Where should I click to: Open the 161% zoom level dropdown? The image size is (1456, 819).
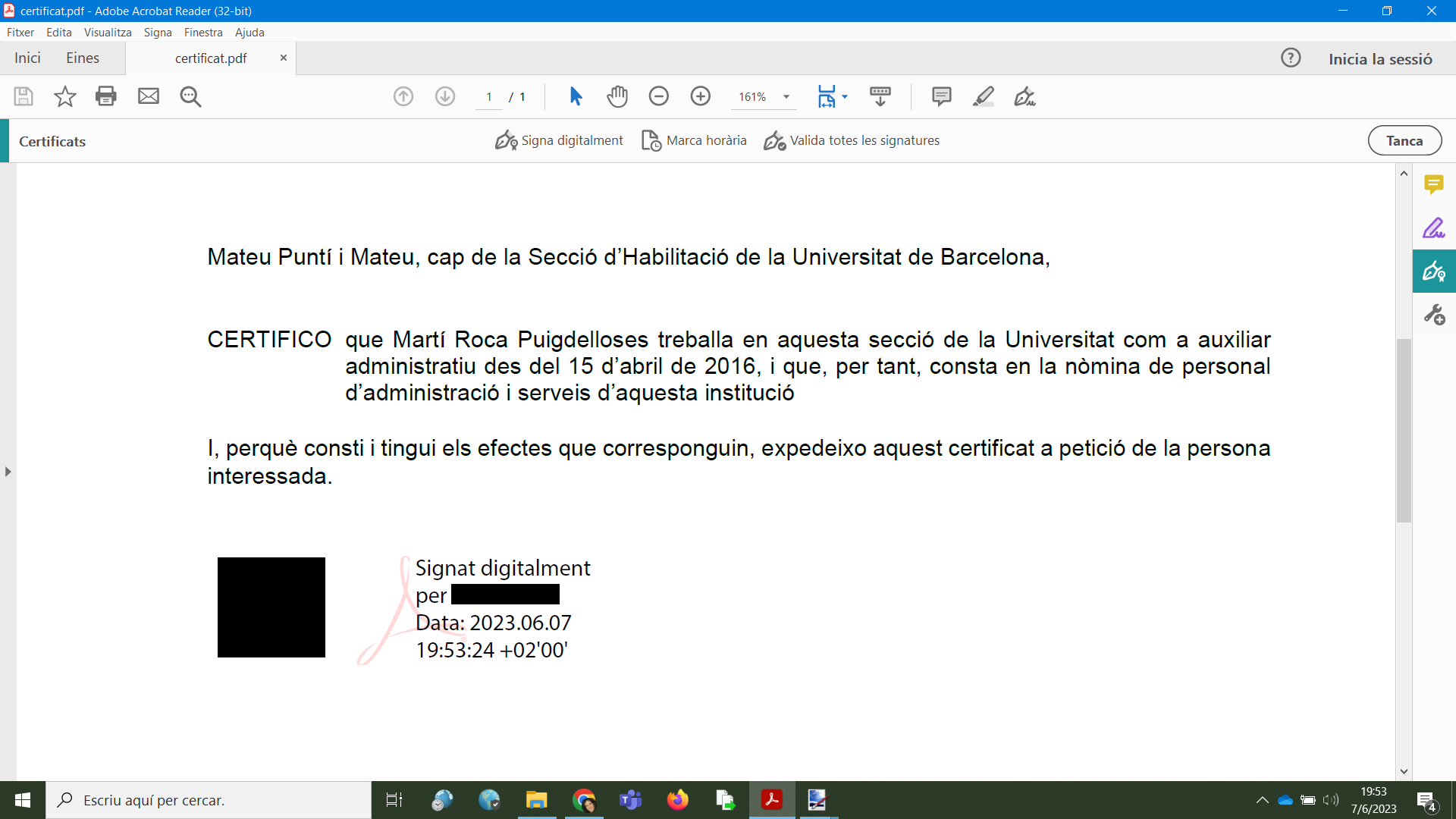point(786,97)
